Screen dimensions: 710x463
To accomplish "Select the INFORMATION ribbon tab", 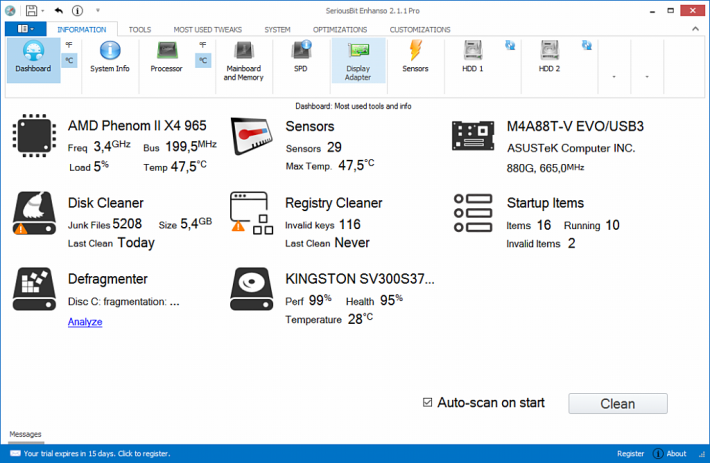I will click(82, 29).
